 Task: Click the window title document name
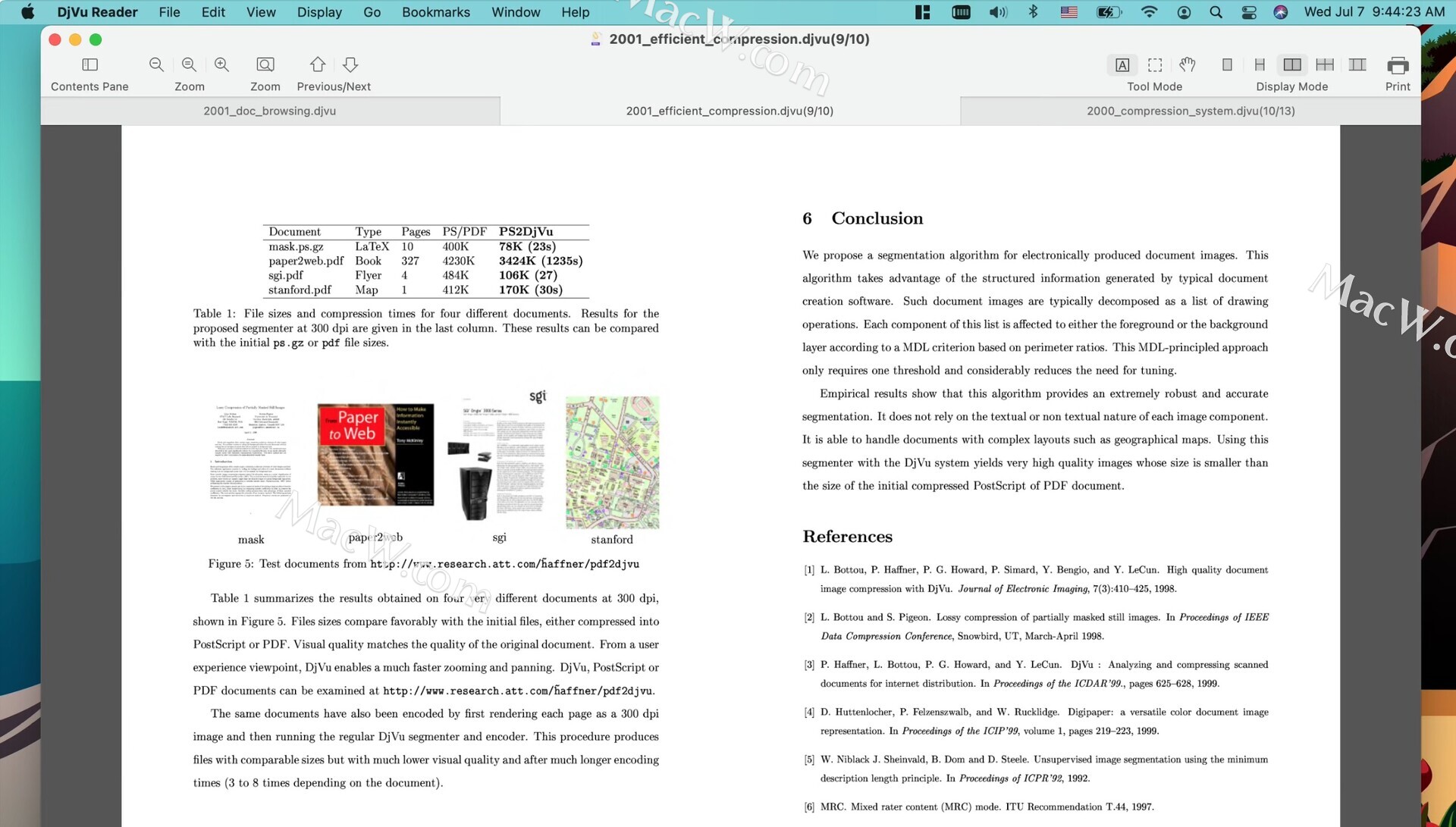click(x=739, y=39)
